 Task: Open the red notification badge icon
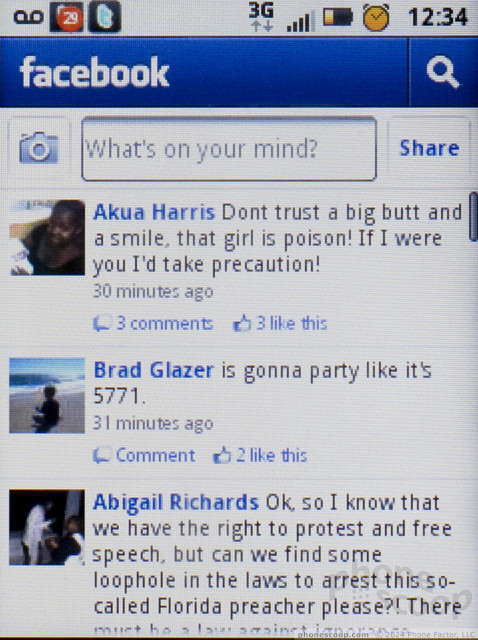point(67,17)
